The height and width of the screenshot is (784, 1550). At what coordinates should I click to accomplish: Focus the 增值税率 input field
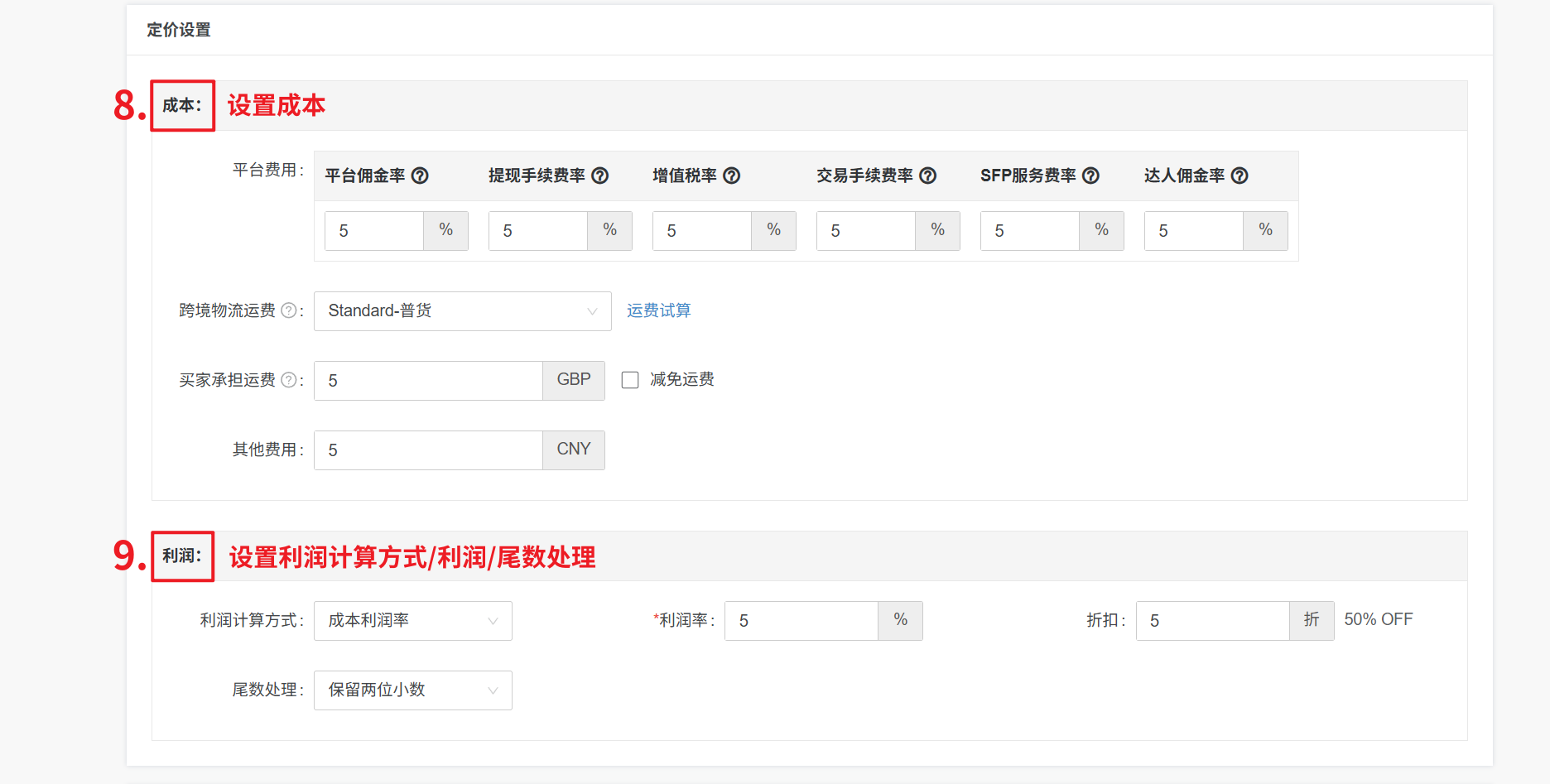702,231
